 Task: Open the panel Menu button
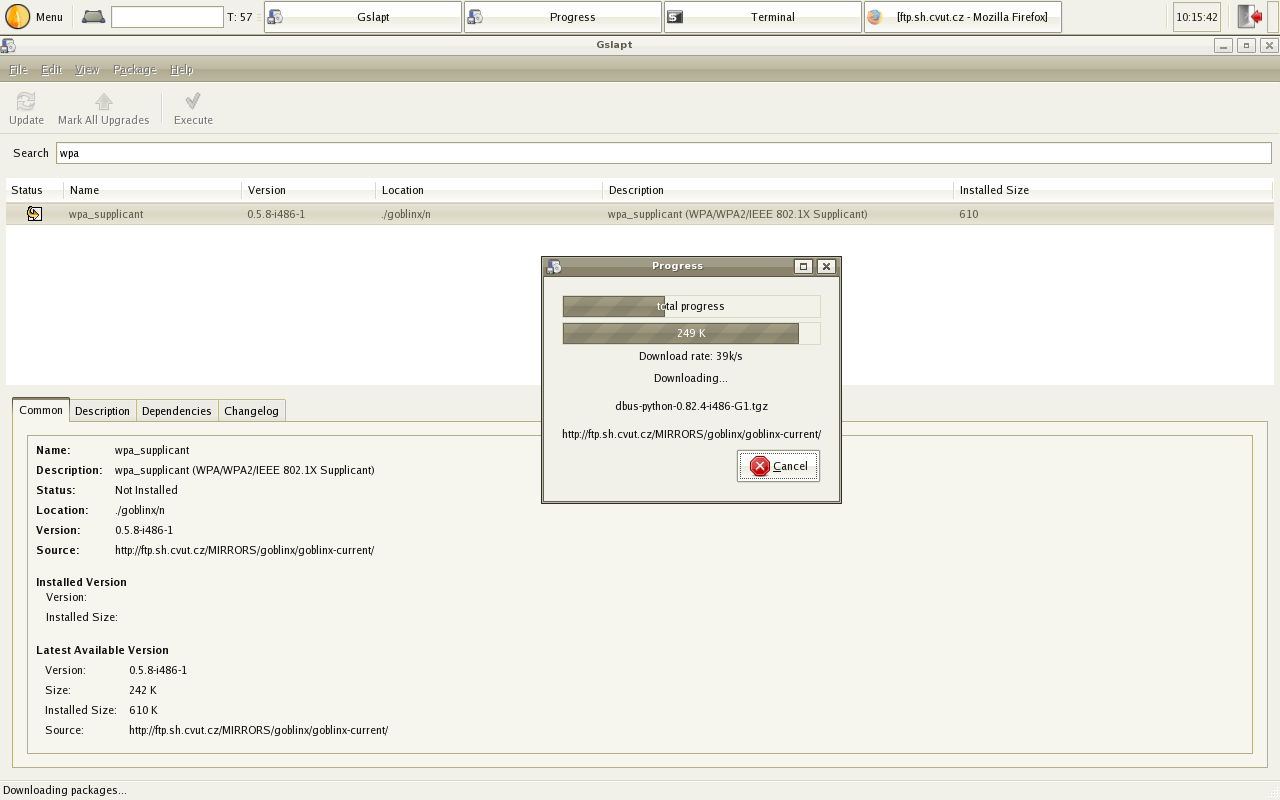click(35, 17)
